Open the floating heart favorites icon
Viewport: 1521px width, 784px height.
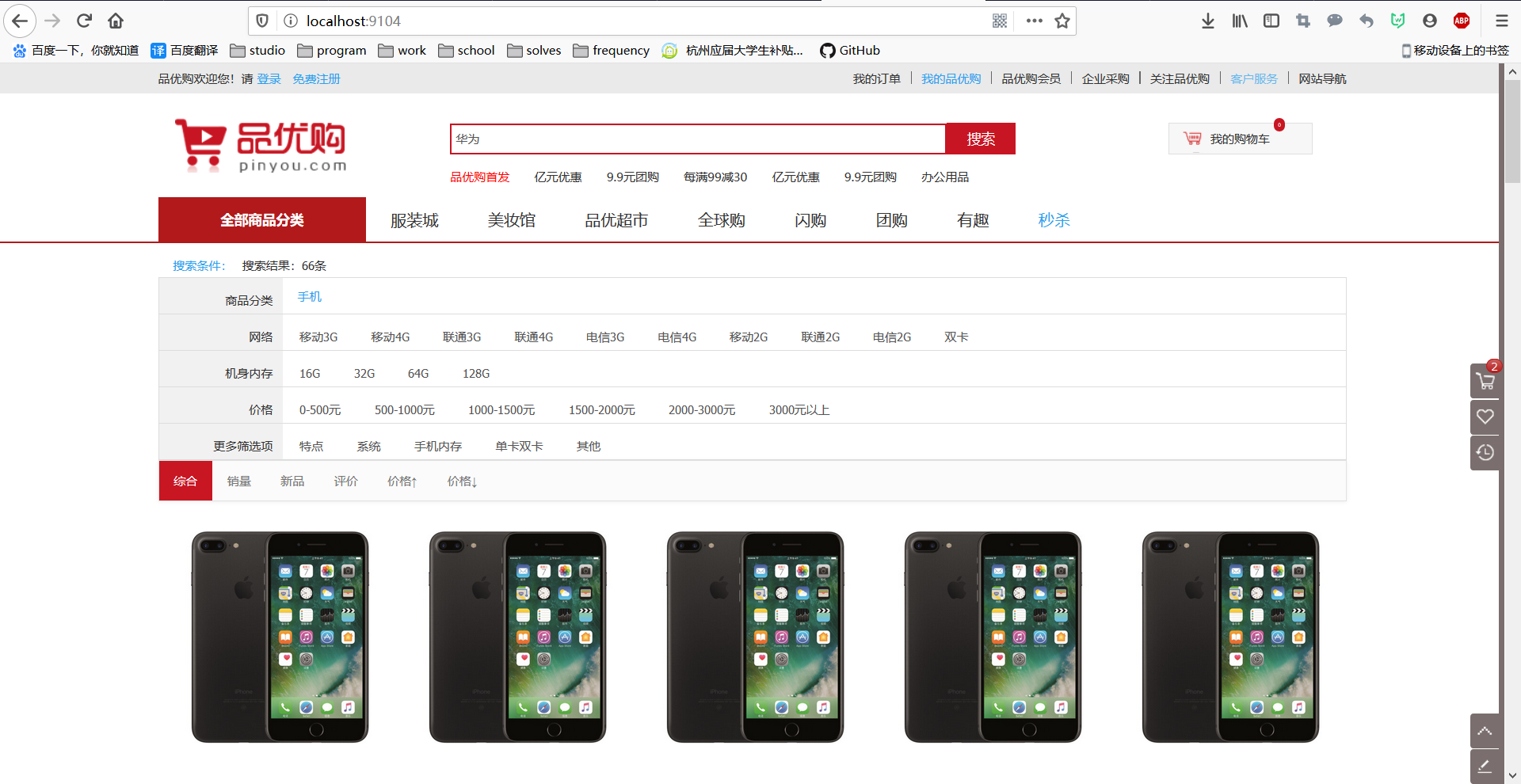pos(1485,417)
